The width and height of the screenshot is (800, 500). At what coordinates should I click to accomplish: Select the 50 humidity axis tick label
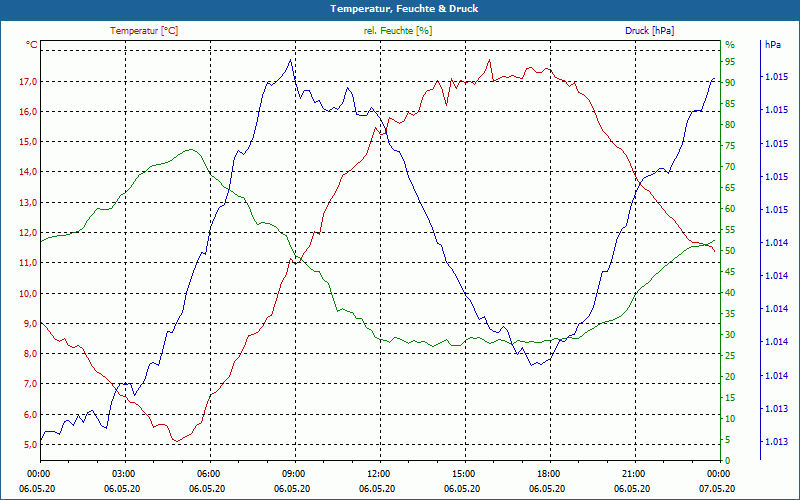[x=730, y=251]
